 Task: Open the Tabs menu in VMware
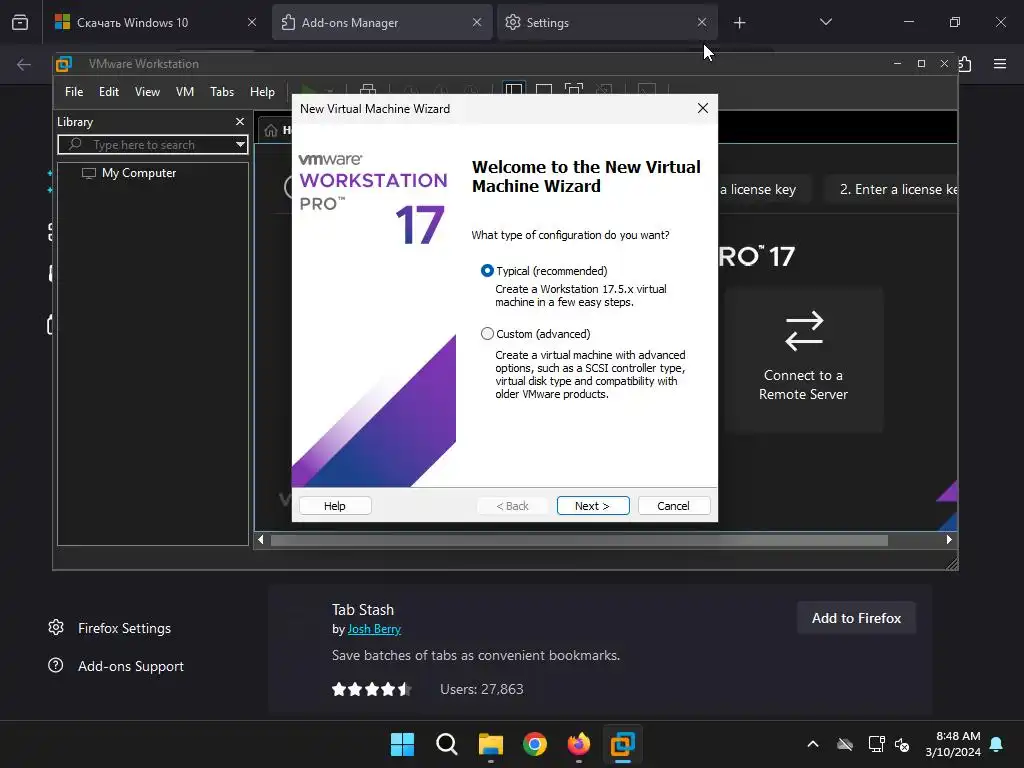(x=222, y=92)
